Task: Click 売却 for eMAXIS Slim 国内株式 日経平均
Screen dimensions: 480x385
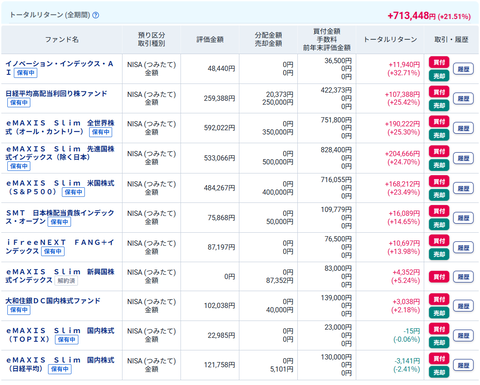Action: coord(439,372)
